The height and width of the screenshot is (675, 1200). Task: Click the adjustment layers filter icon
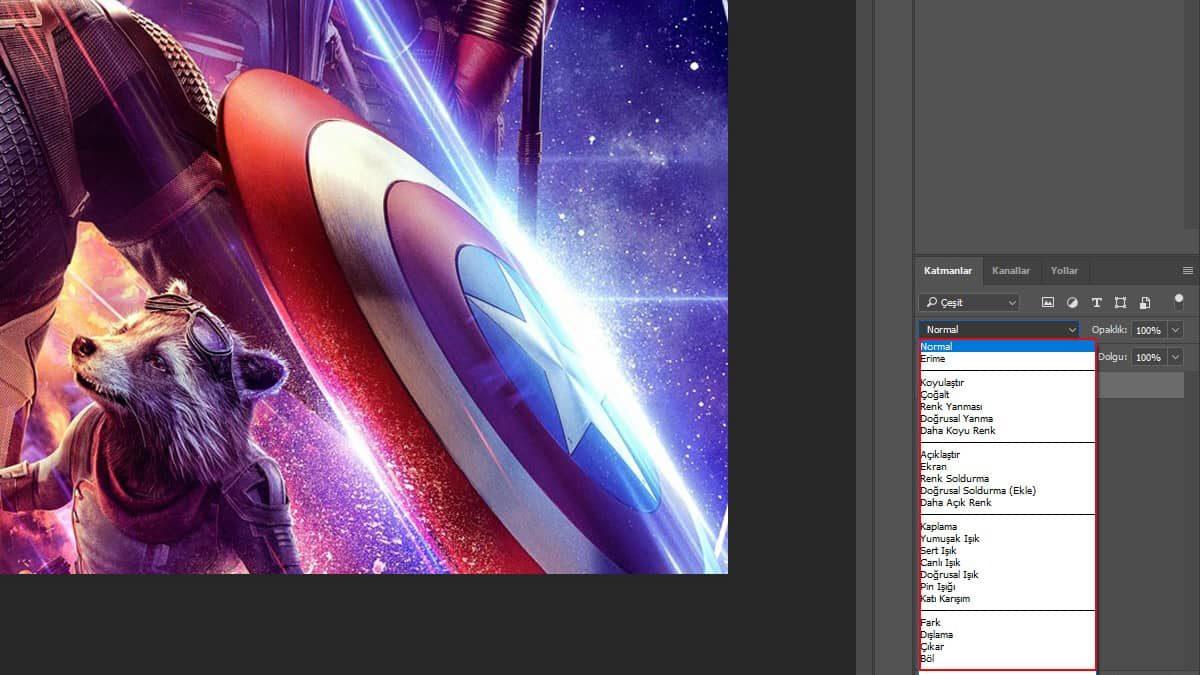[1073, 302]
